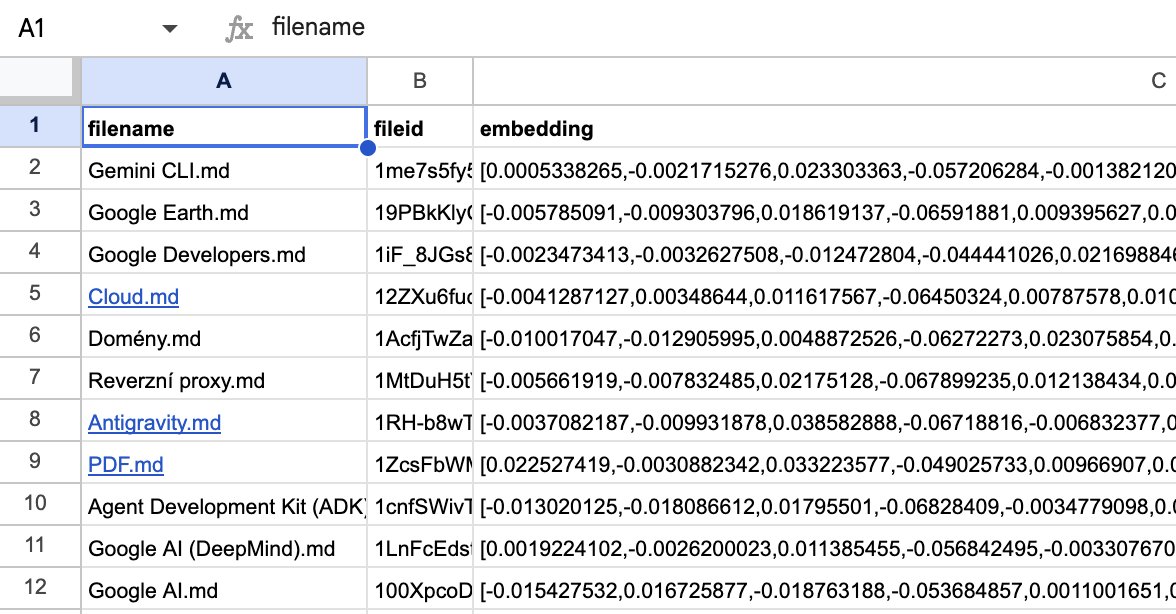Select row 4 header

click(40, 252)
